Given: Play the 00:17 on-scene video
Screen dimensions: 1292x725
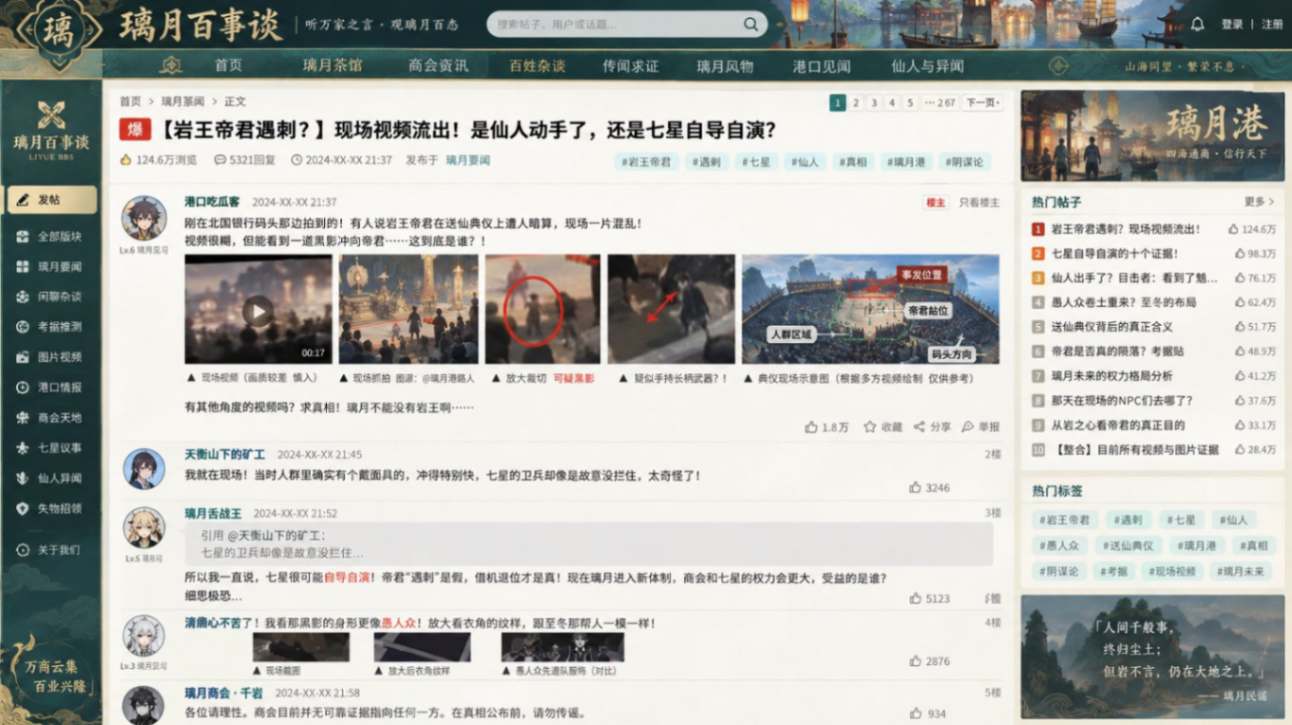Looking at the screenshot, I should 258,310.
